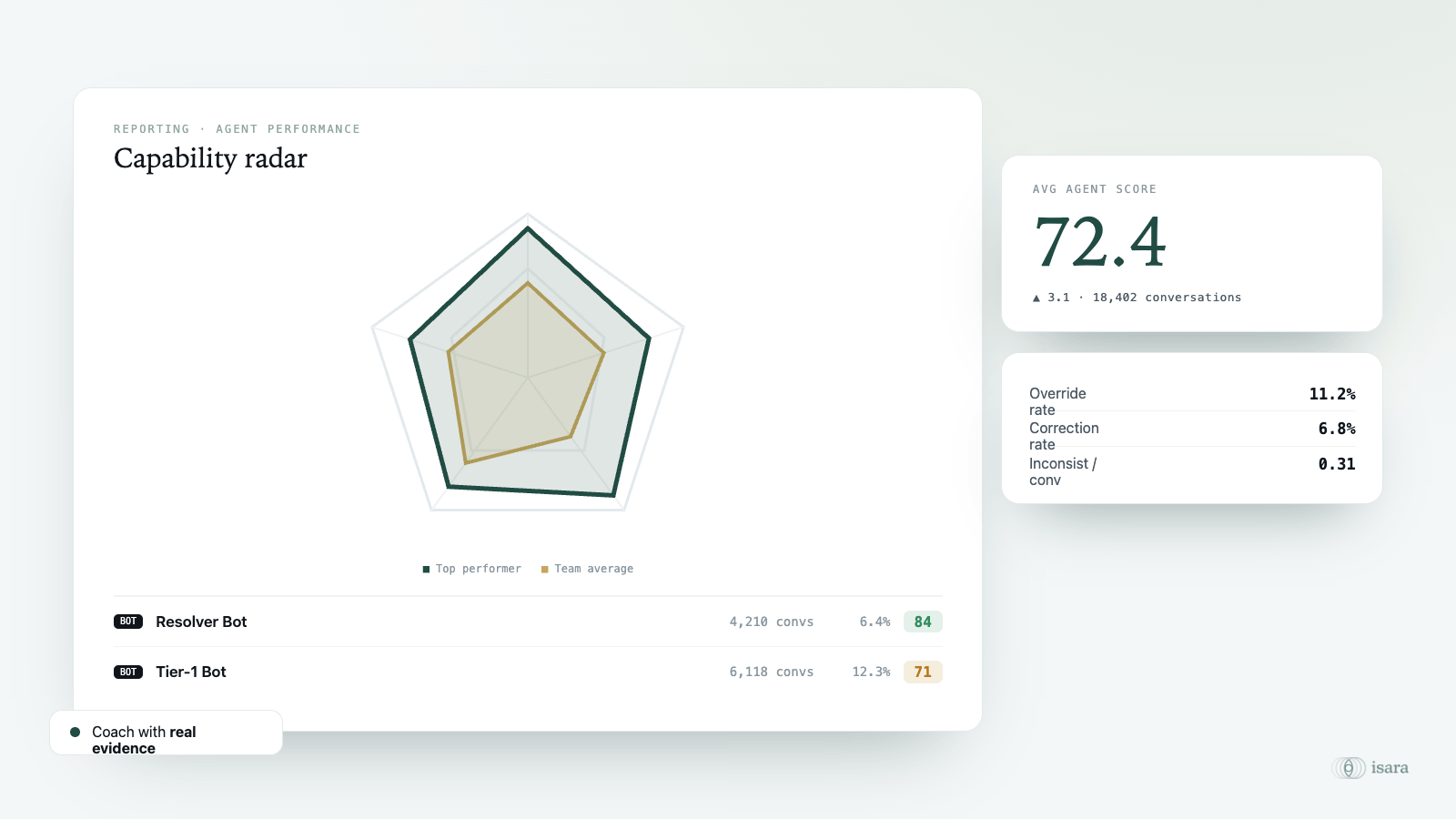Click the green dot in the coaching tooltip
The width and height of the screenshot is (1456, 819).
pyautogui.click(x=75, y=732)
